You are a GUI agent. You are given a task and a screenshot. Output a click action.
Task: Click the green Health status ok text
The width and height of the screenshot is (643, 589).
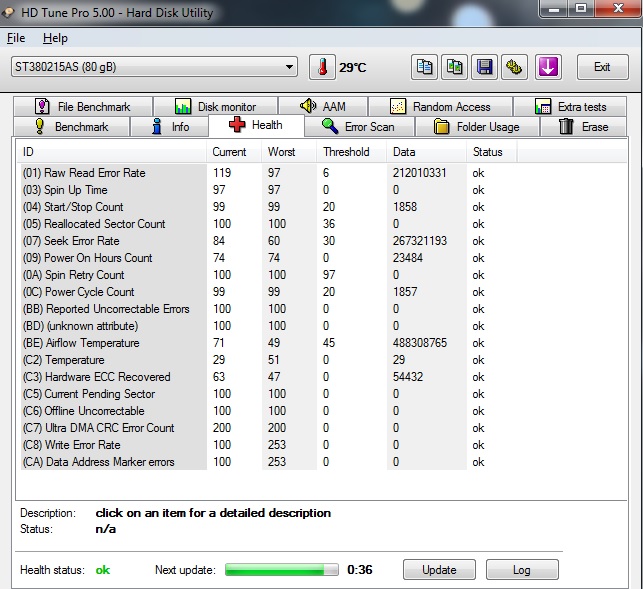click(103, 570)
